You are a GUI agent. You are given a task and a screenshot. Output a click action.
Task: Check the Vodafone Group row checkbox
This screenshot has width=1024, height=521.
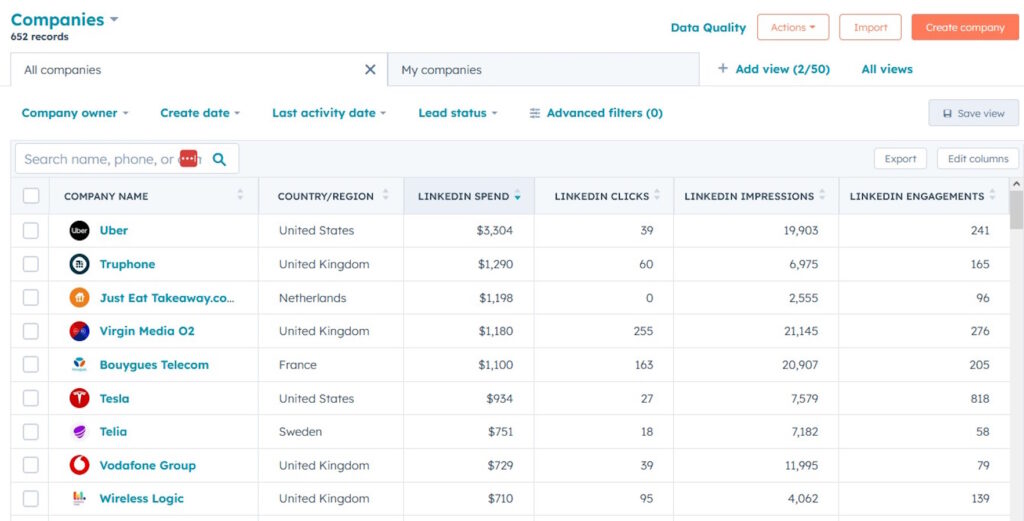pyautogui.click(x=31, y=466)
